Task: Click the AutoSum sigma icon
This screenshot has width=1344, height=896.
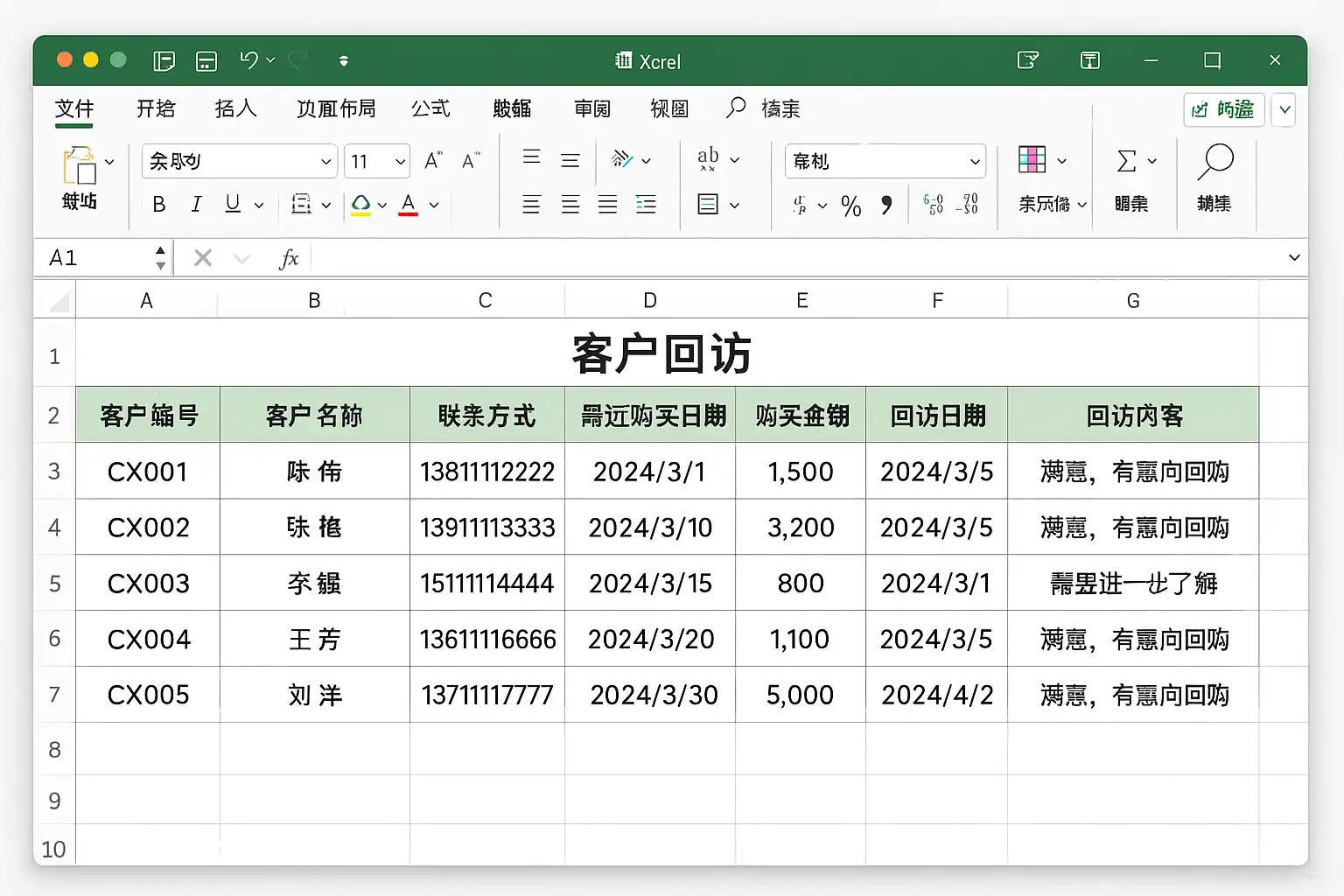Action: (x=1127, y=161)
